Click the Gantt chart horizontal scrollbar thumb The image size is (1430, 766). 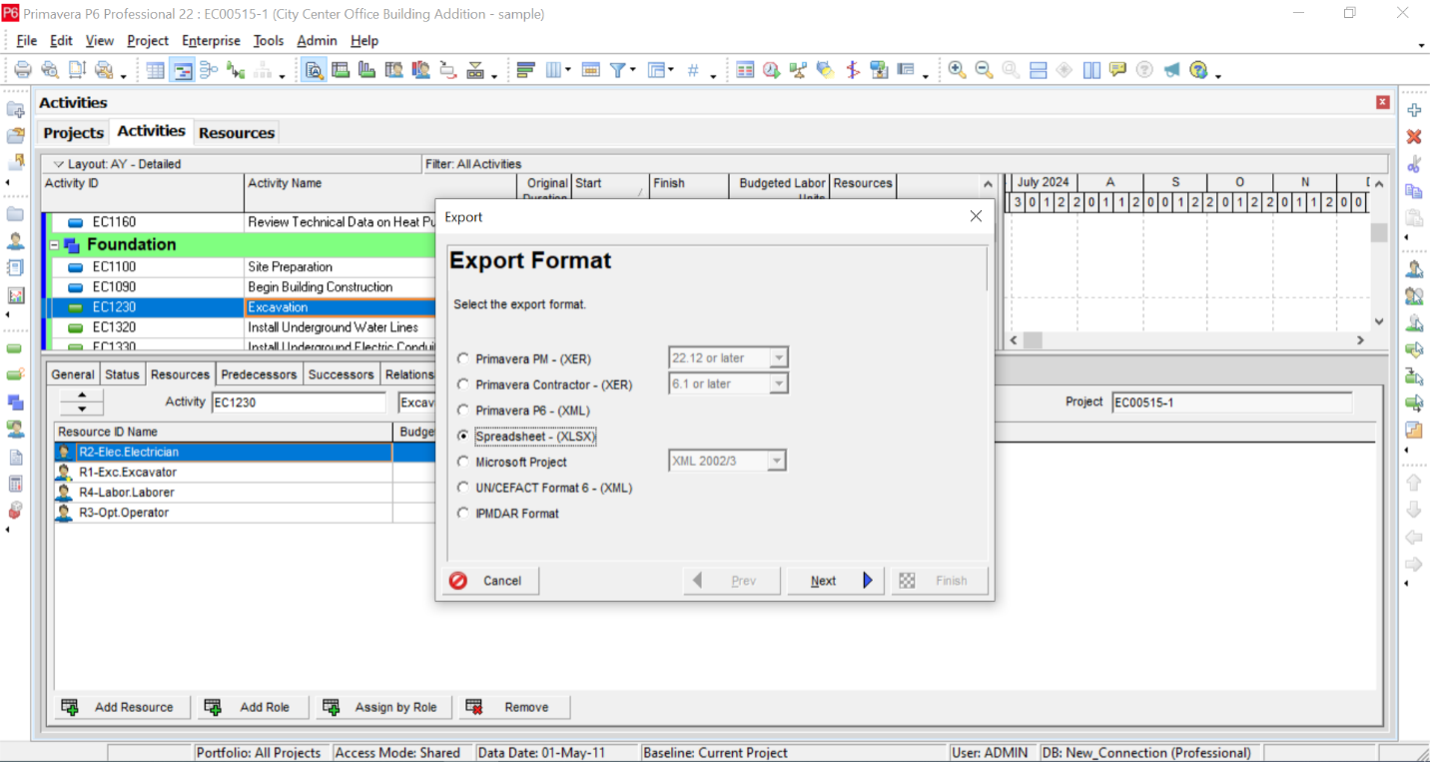pyautogui.click(x=1032, y=341)
